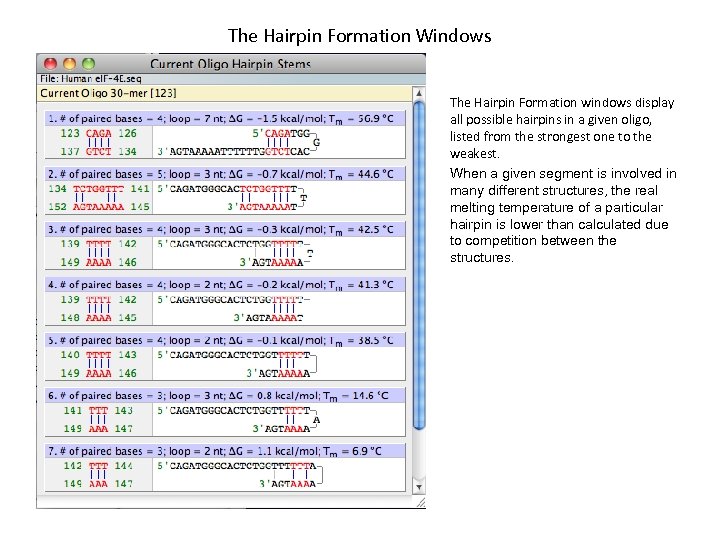Click the window resize grip corner
Screen dimensions: 720x540
click(x=421, y=503)
